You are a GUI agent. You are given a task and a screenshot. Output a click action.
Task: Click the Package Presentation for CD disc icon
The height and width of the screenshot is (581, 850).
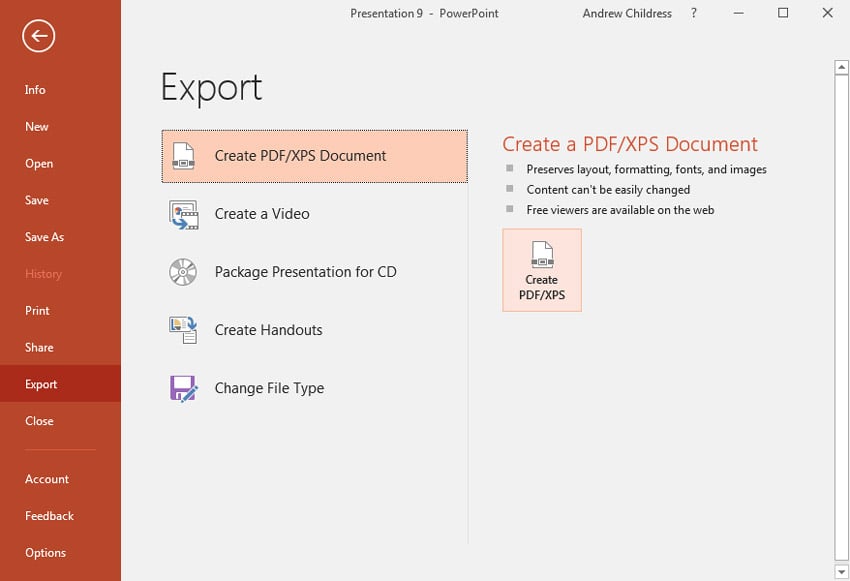pos(183,272)
